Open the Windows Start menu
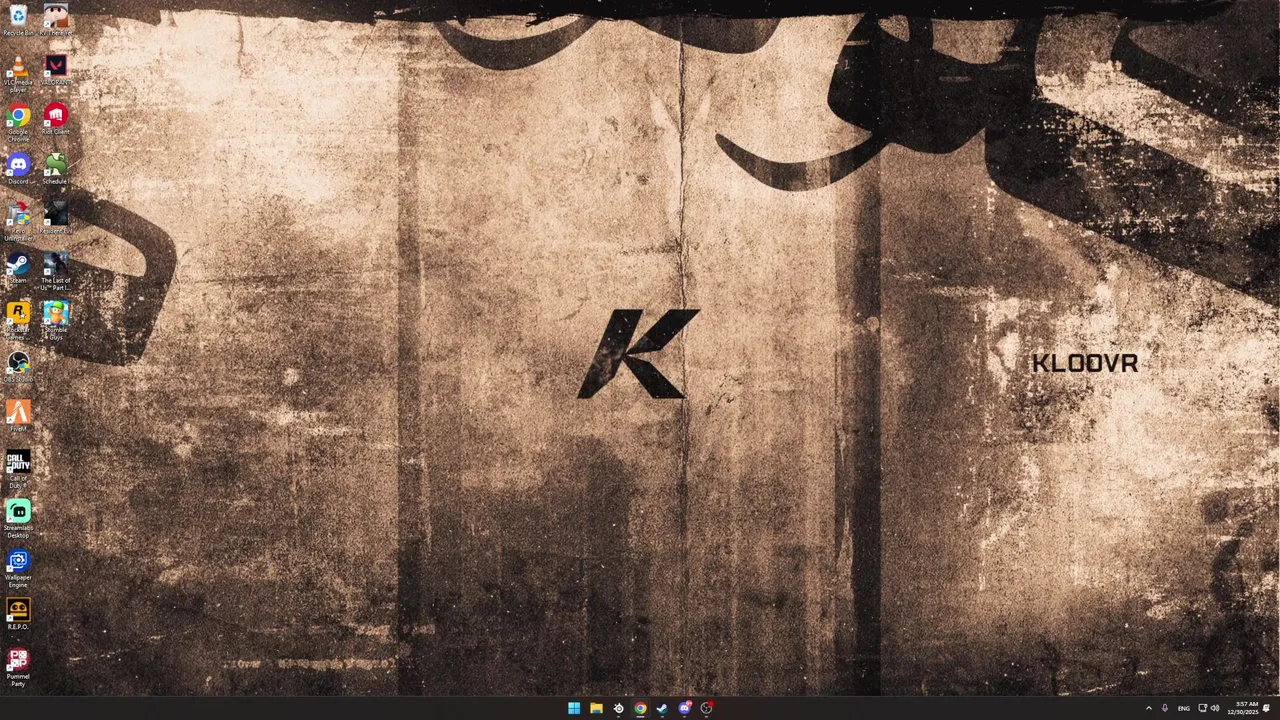 pyautogui.click(x=574, y=708)
